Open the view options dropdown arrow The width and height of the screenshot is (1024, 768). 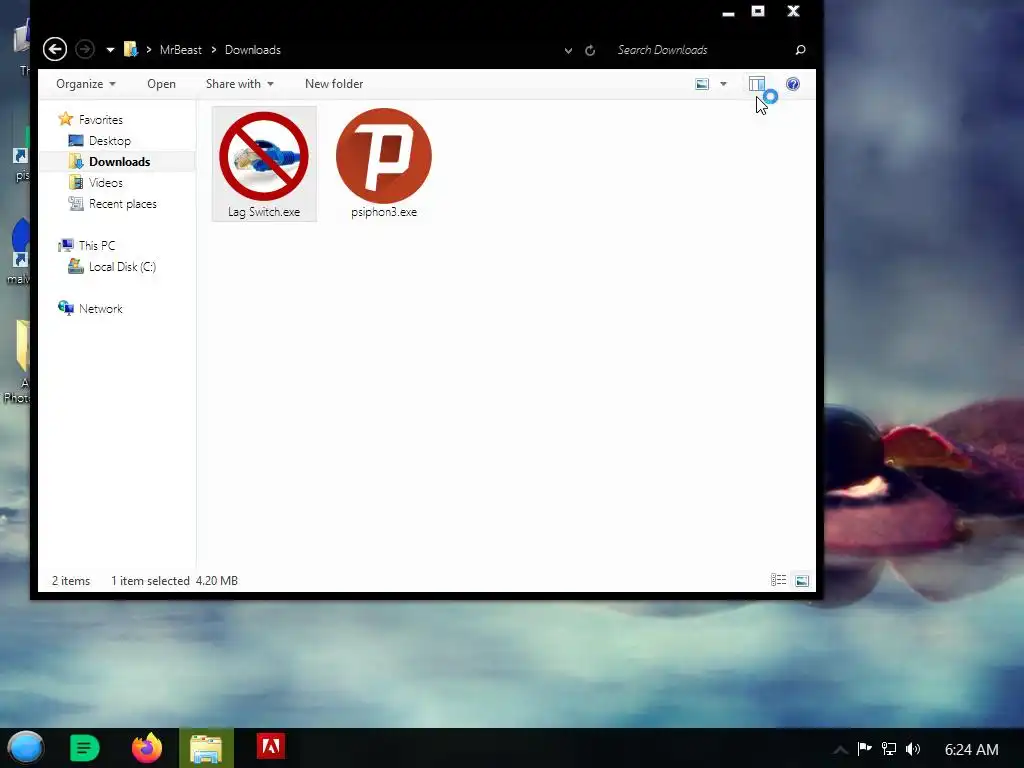click(723, 84)
